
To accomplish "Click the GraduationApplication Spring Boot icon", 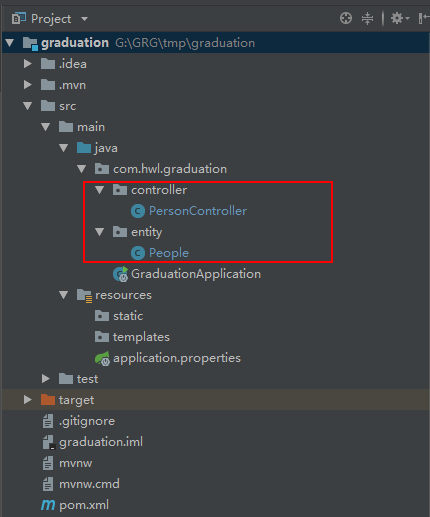I will tap(120, 274).
